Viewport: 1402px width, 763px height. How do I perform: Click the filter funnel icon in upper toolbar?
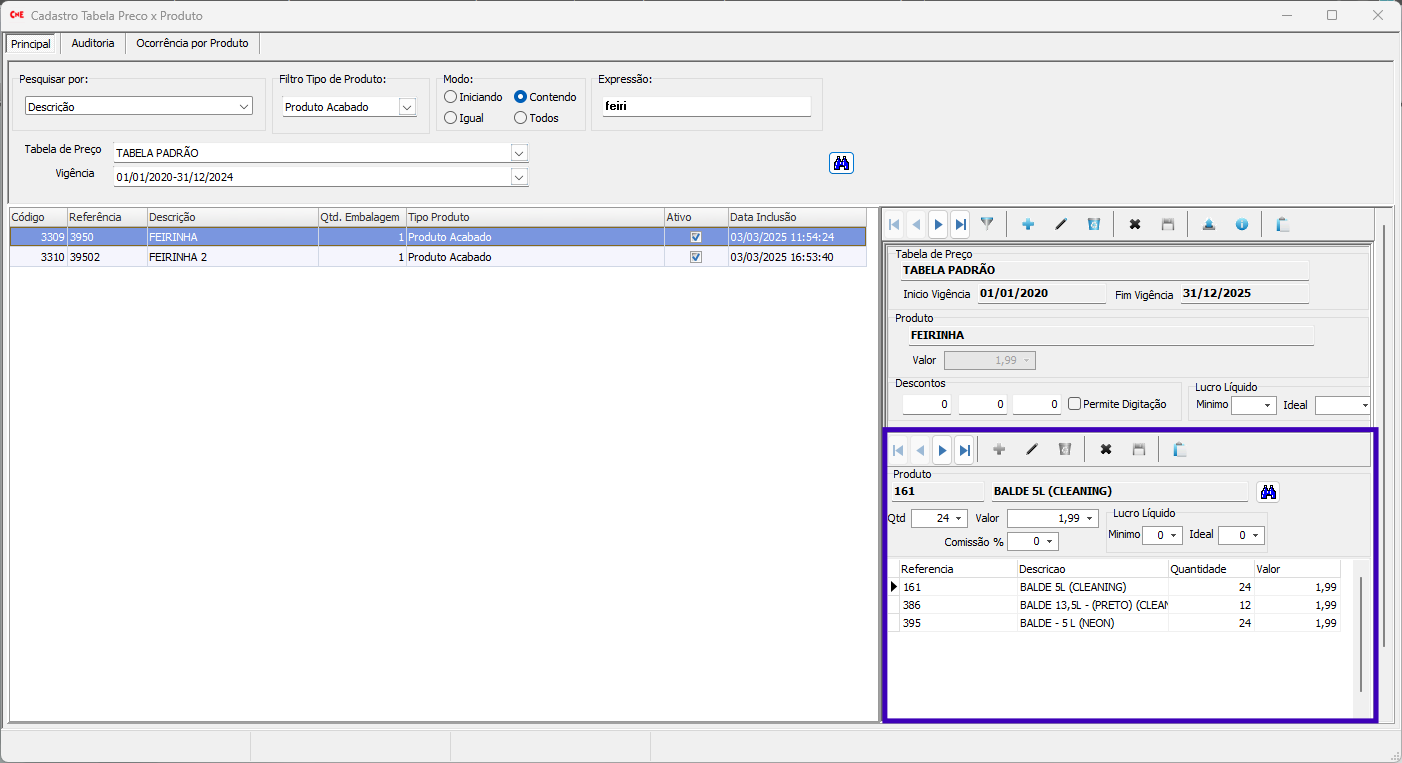(987, 224)
